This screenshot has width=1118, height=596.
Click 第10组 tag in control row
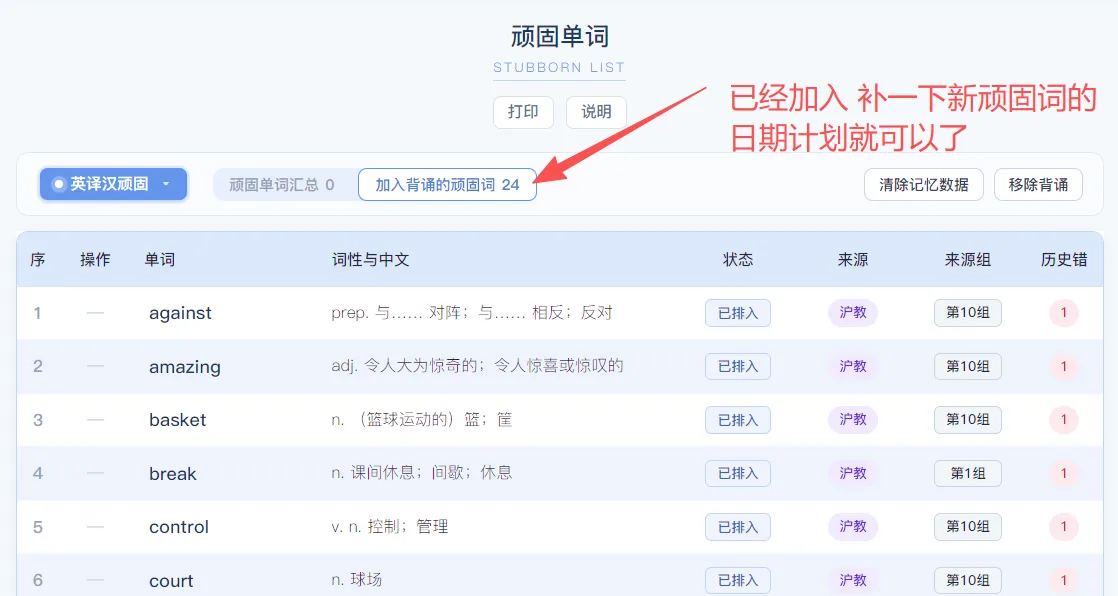click(968, 526)
